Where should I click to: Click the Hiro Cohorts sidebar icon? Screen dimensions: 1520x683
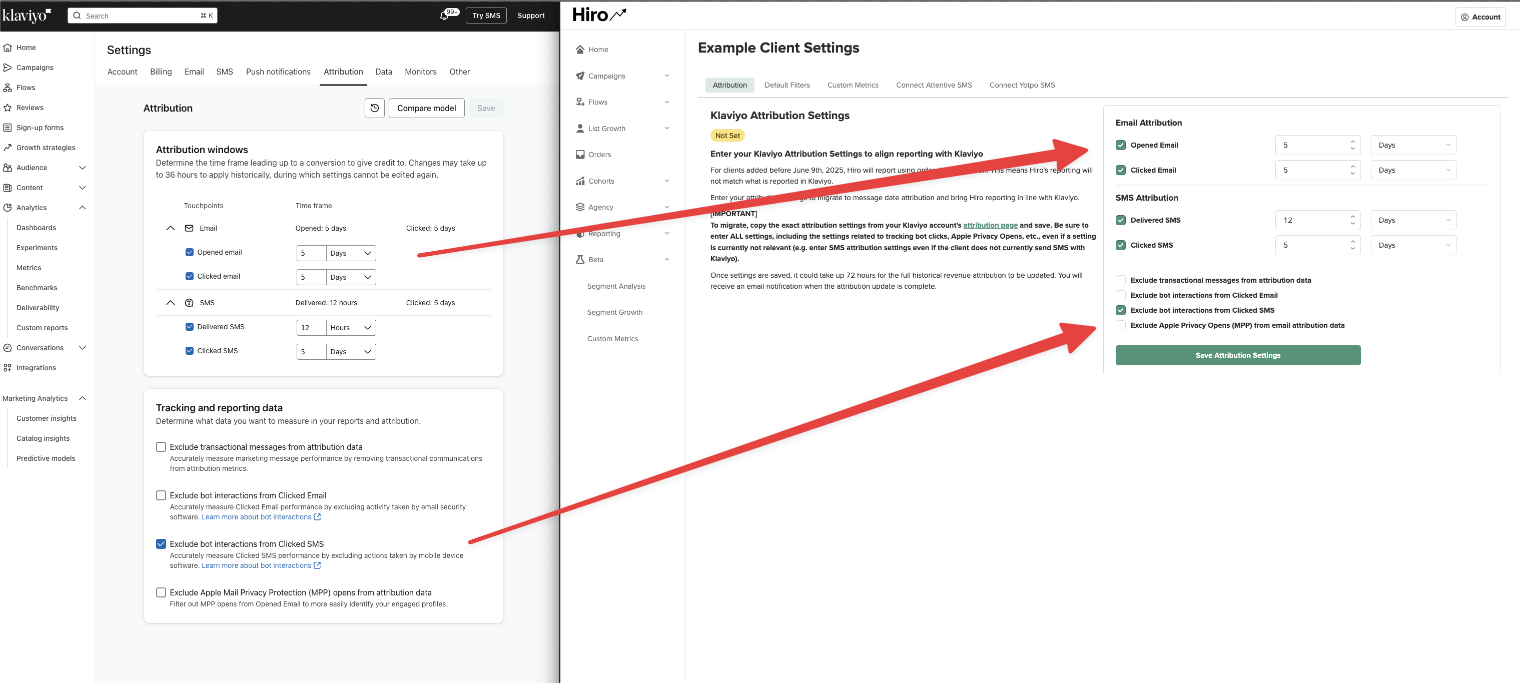pyautogui.click(x=580, y=181)
